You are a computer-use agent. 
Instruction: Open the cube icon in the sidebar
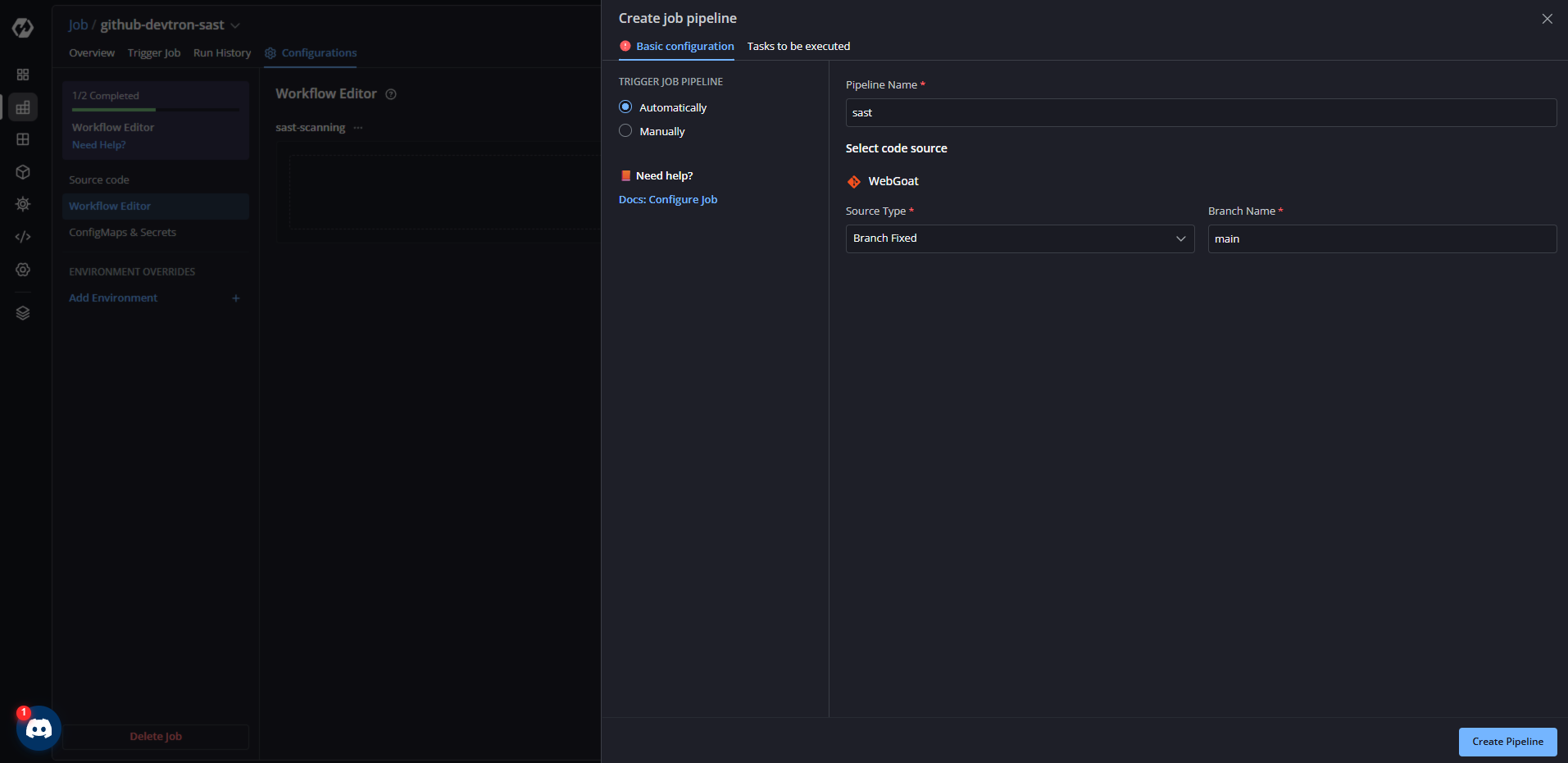[23, 172]
